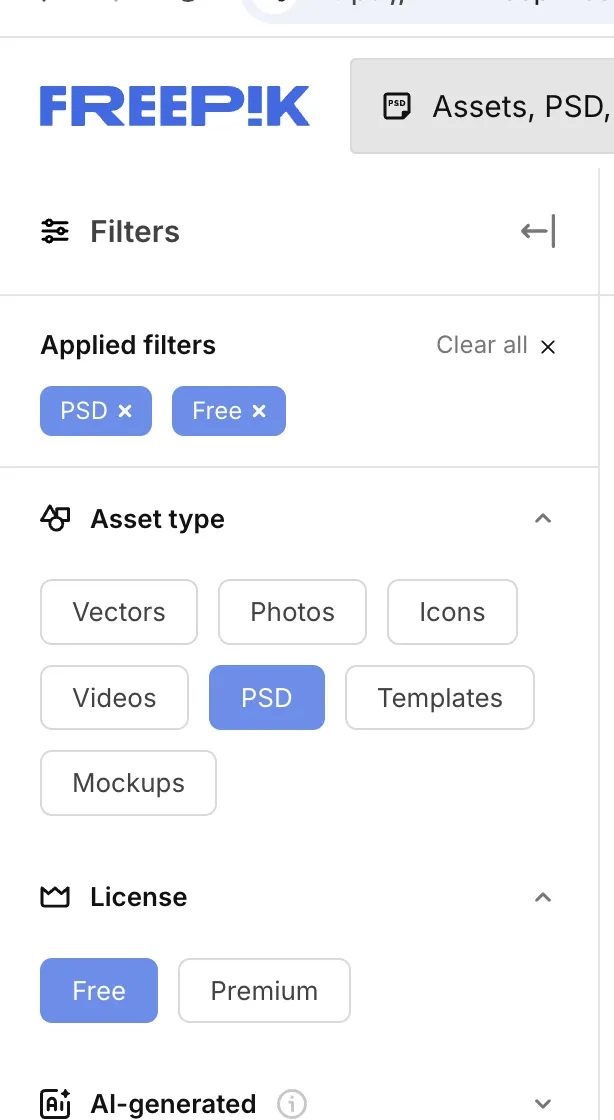Click the Asset type shapes icon

[55, 519]
